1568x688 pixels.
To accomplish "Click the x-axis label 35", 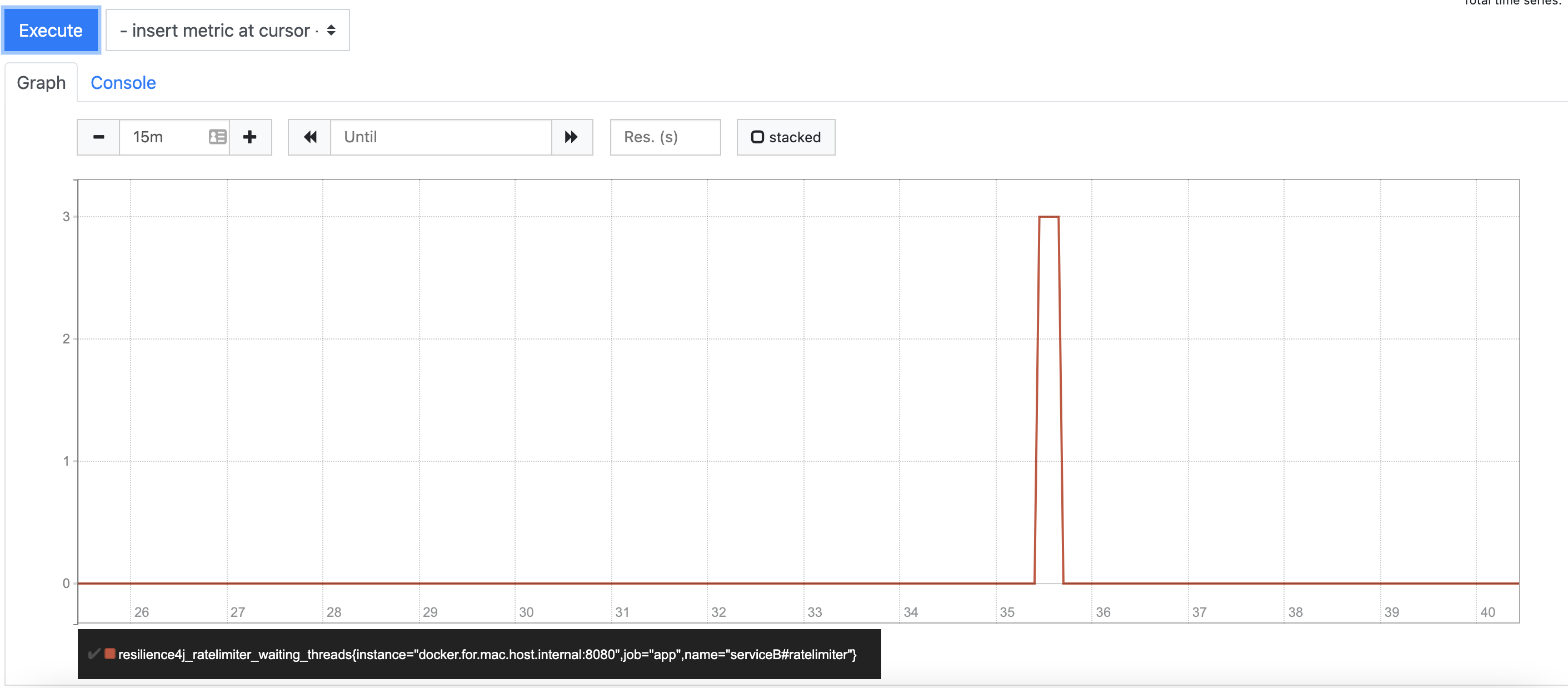I will (1007, 612).
